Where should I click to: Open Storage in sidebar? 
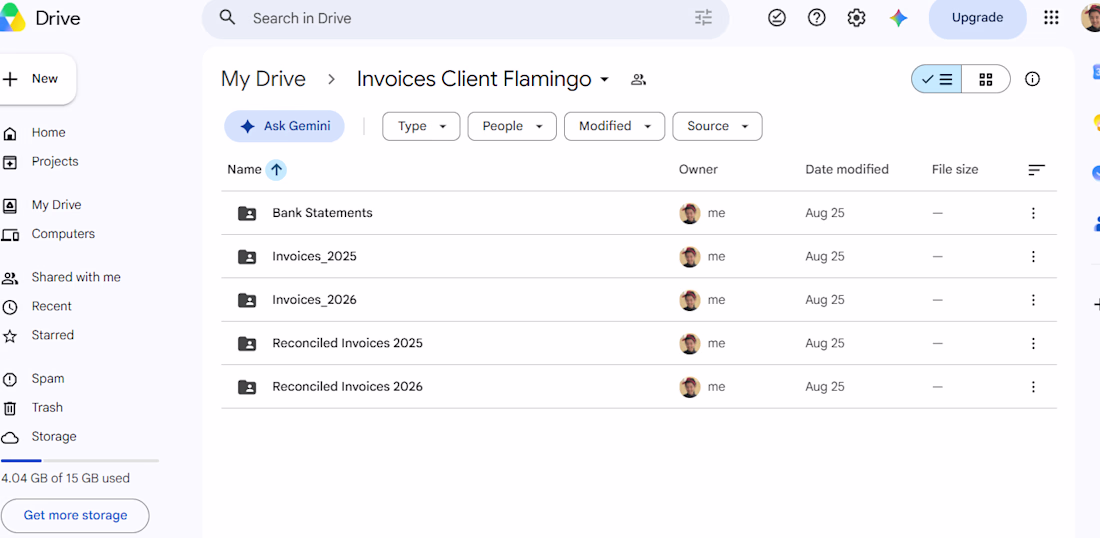point(53,436)
